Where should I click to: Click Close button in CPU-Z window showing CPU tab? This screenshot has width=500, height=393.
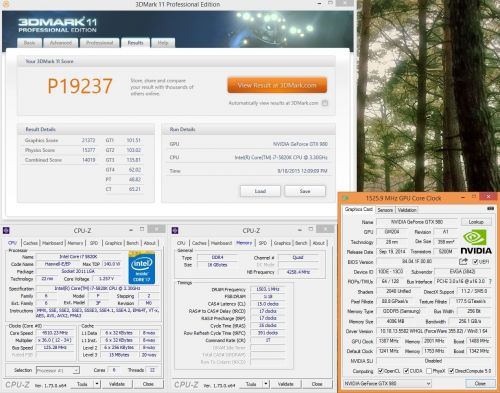(148, 384)
